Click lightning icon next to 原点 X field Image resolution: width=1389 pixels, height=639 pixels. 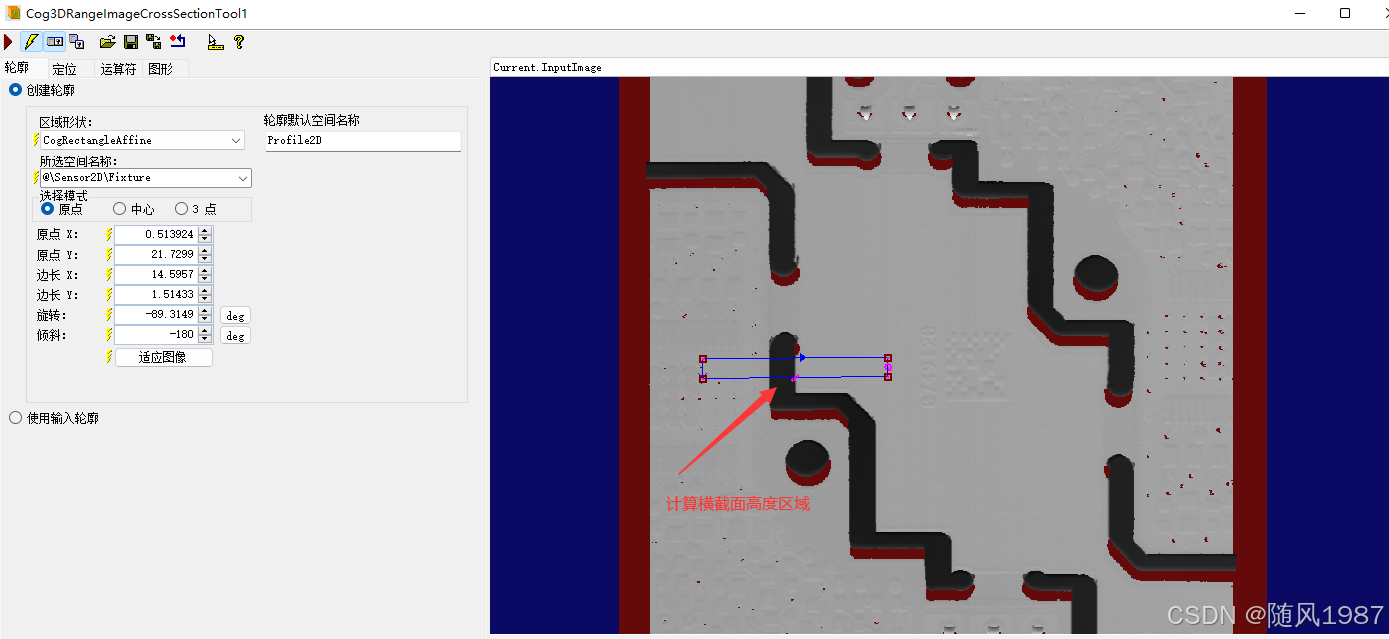click(x=109, y=234)
